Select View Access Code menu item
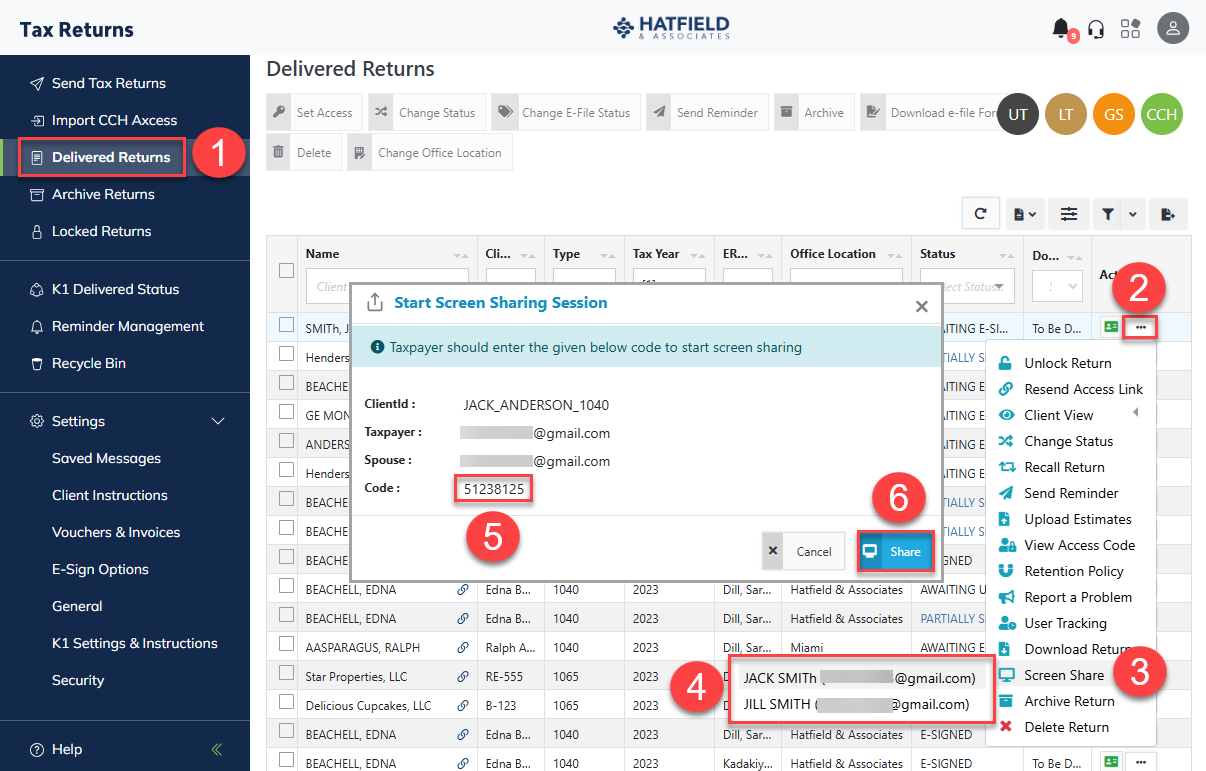This screenshot has height=771, width=1206. point(1079,545)
